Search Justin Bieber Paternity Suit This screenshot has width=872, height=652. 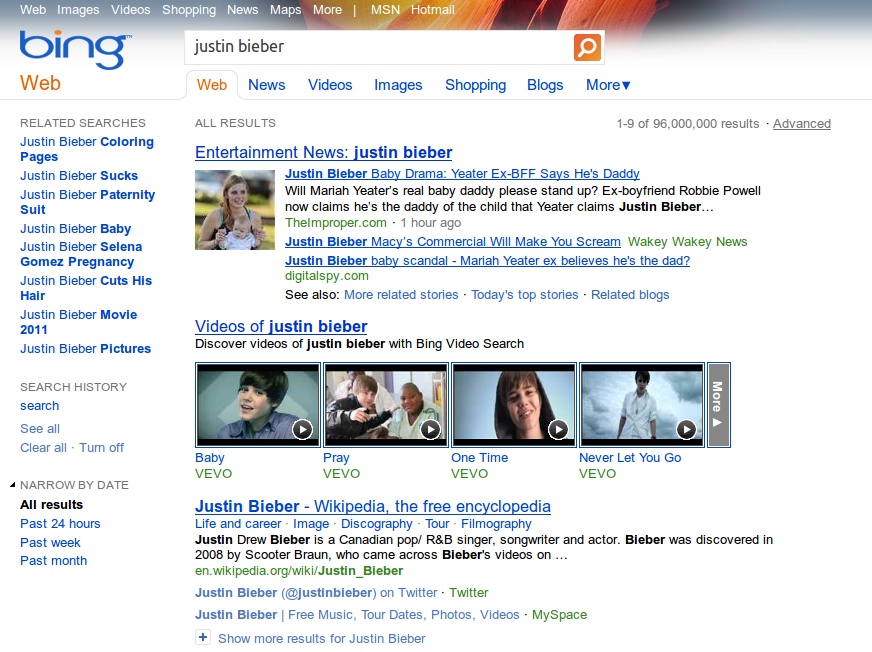(87, 202)
